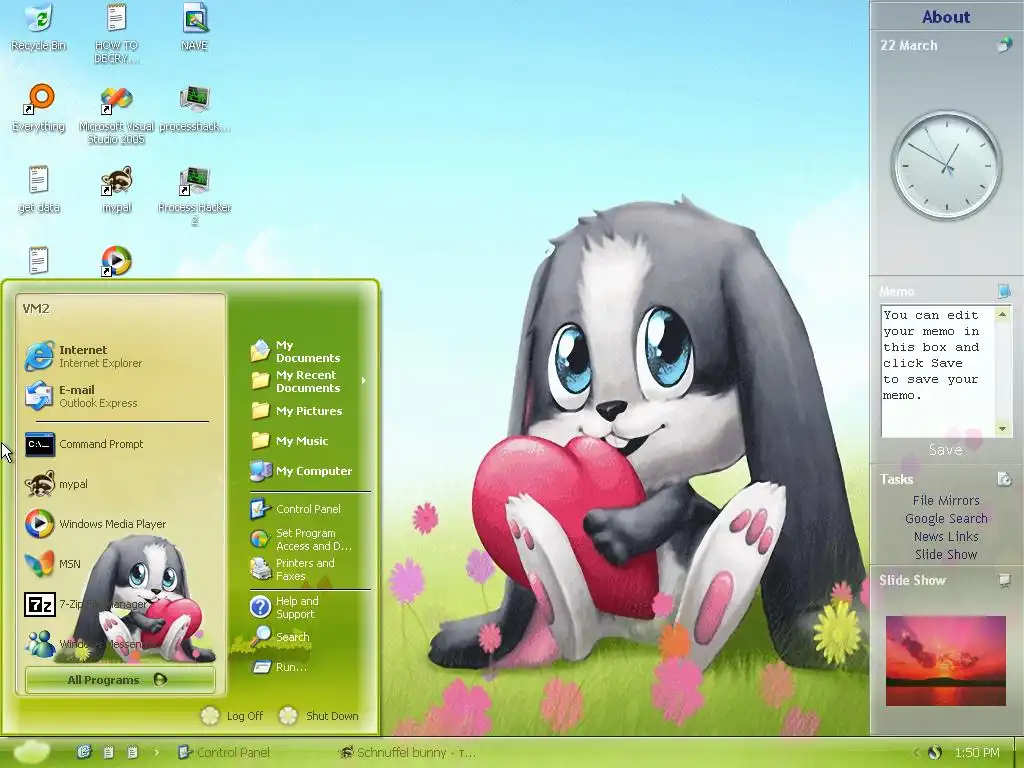Click the Start button on the taskbar
This screenshot has height=768, width=1024.
coord(31,752)
